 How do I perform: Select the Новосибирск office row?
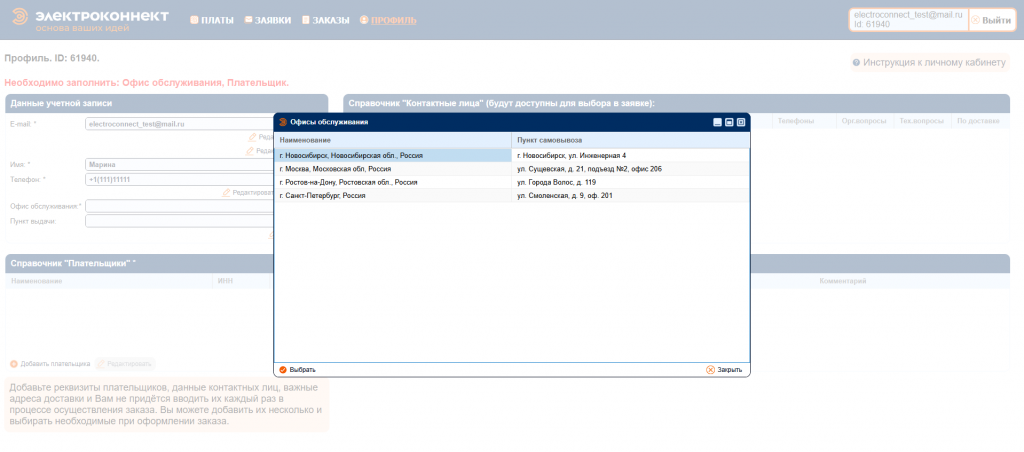coord(392,155)
